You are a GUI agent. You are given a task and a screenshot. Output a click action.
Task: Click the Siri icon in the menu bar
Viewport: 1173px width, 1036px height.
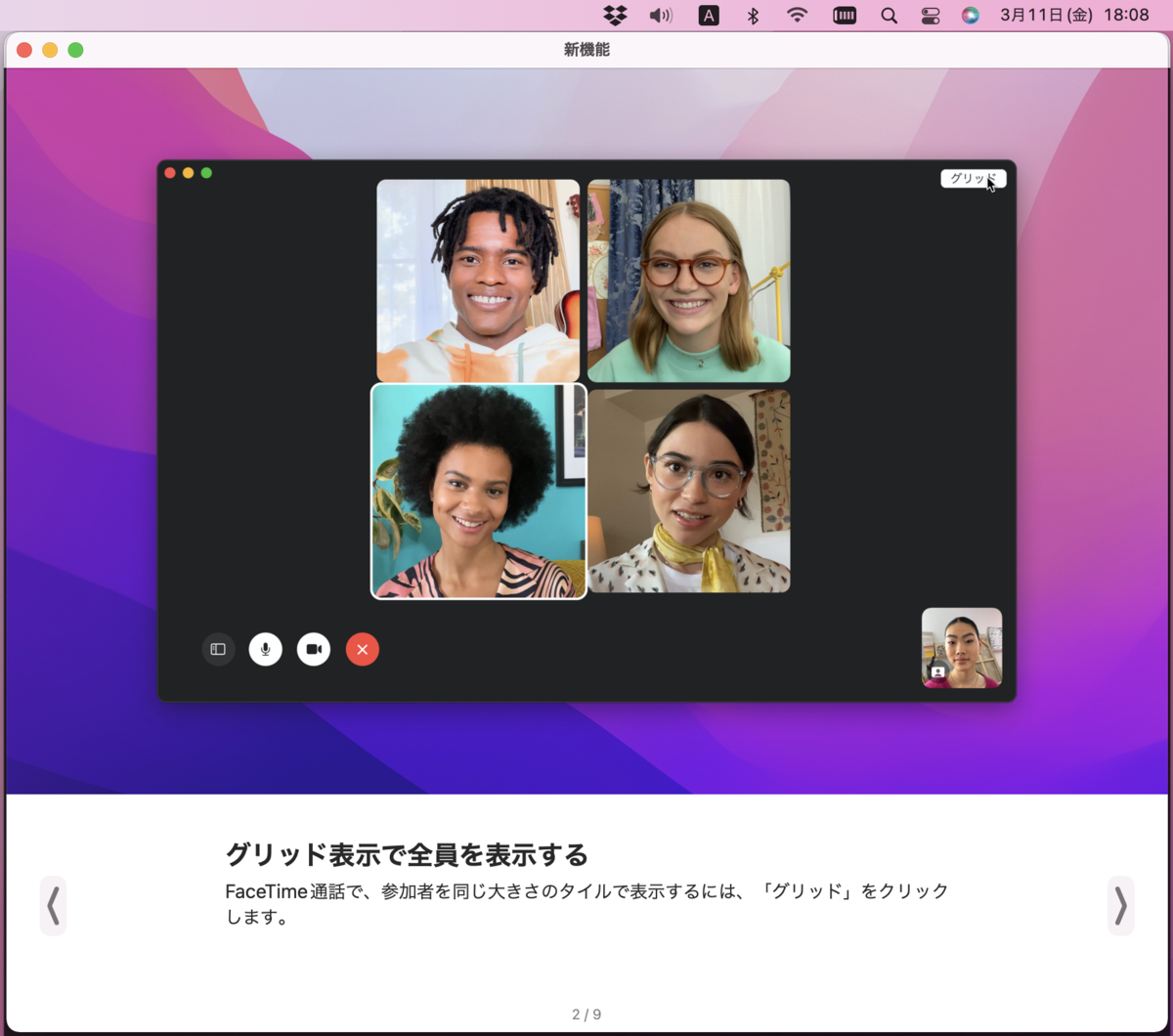[971, 16]
